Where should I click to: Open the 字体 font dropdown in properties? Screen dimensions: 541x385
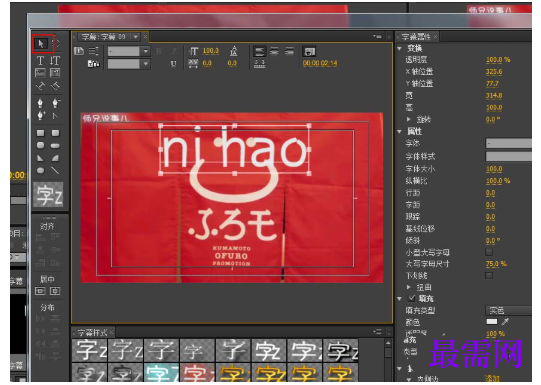pos(509,143)
